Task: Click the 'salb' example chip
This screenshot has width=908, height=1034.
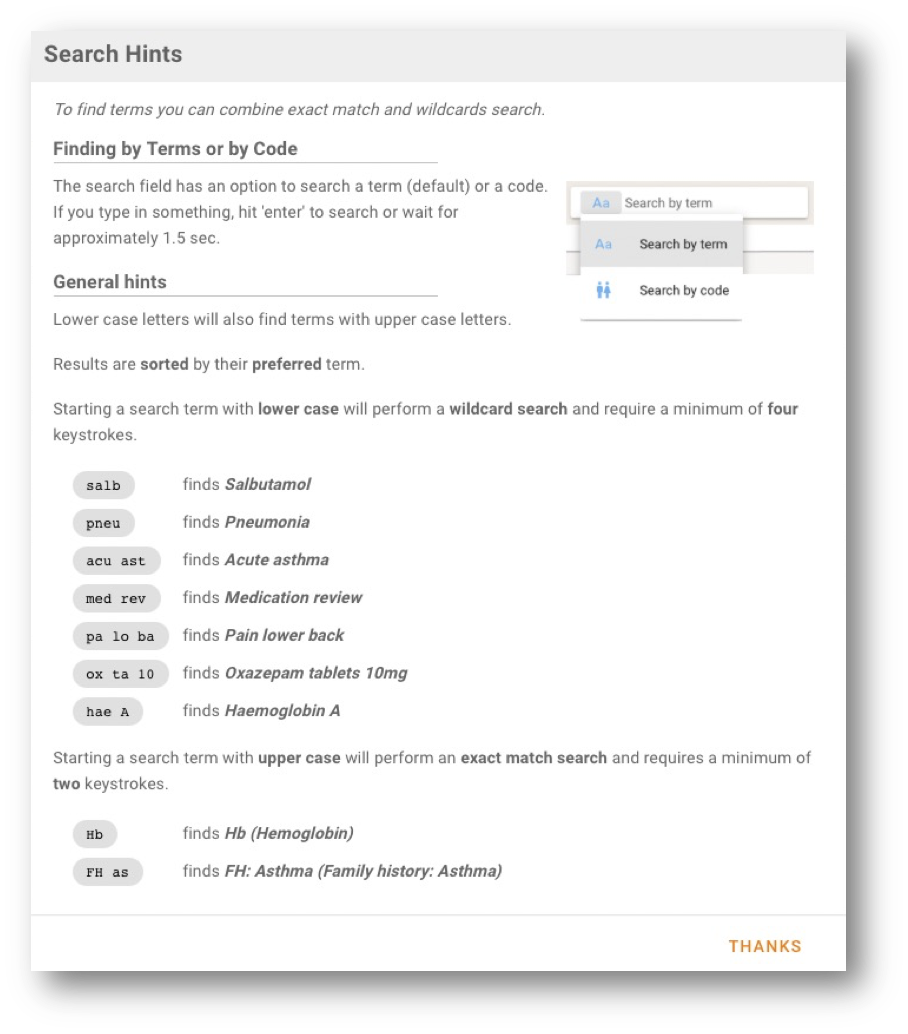Action: coord(103,485)
